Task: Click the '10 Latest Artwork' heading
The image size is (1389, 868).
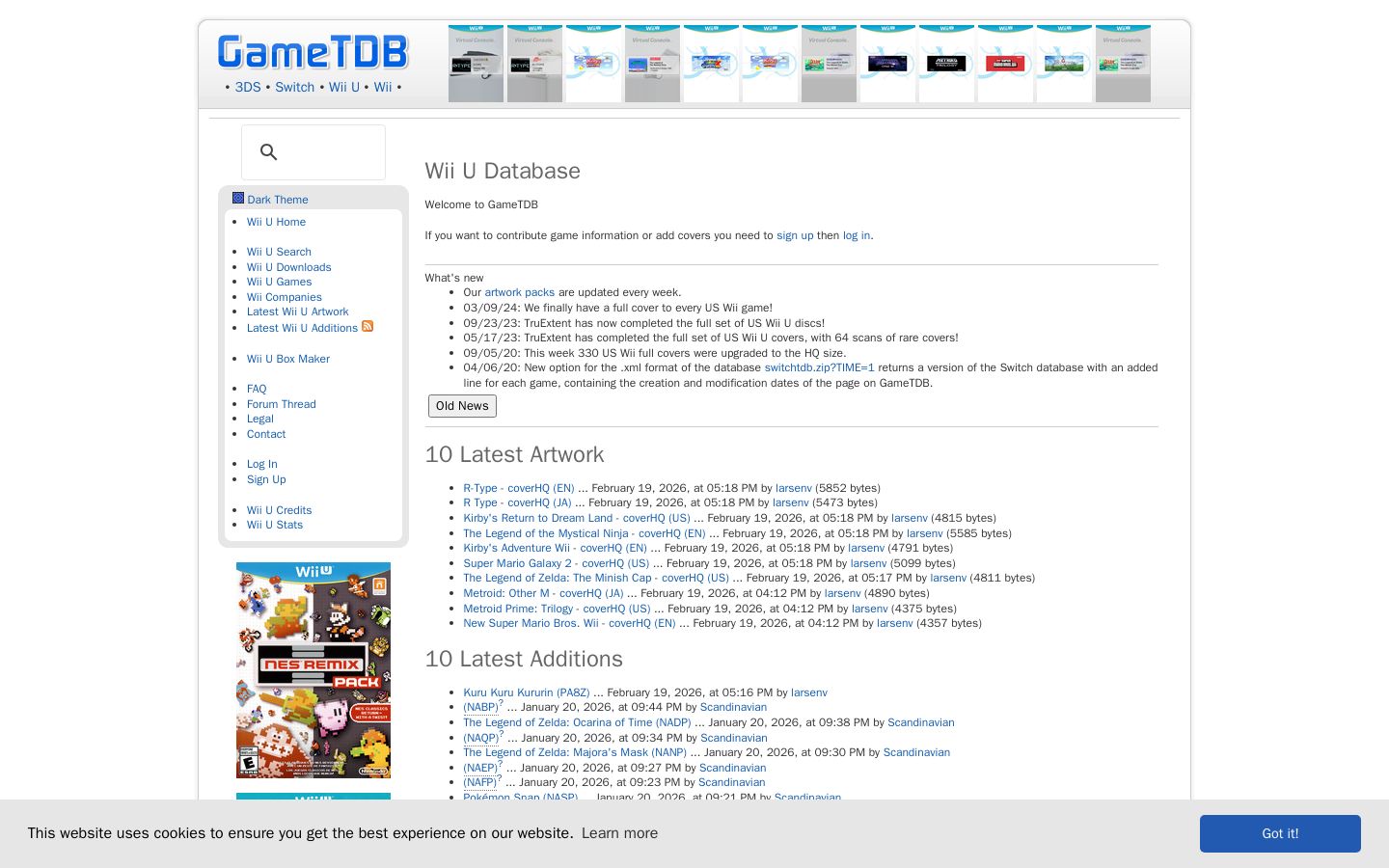Action: [514, 454]
